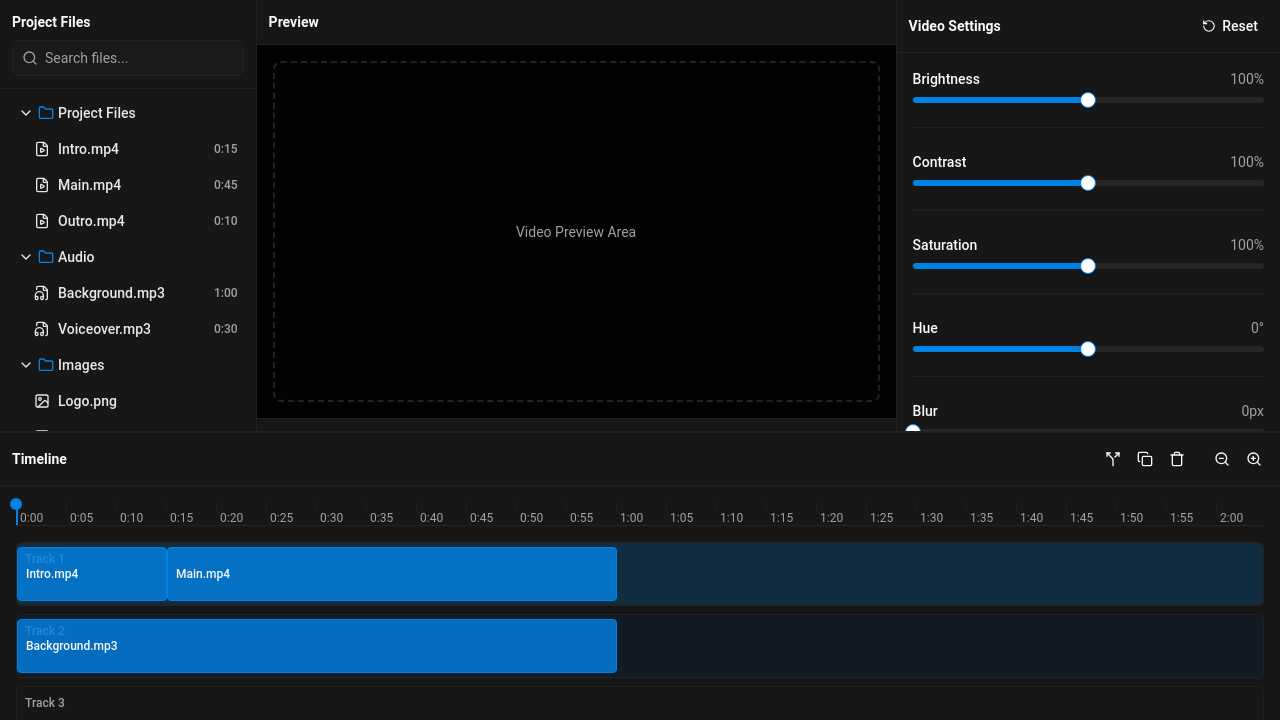Click the Outro.mp4 video file icon
The height and width of the screenshot is (720, 1280).
pos(42,221)
